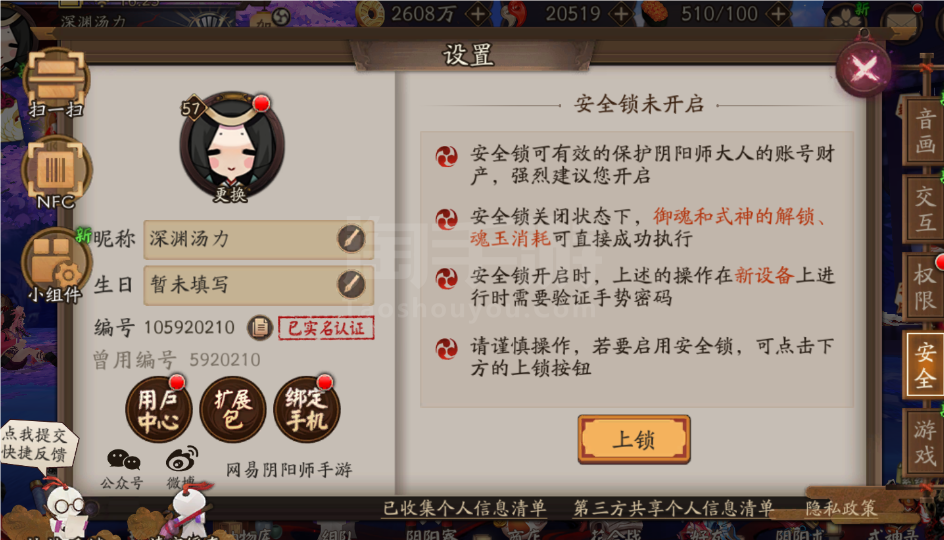
Task: Click pencil icon to edit nickname 深渊汤力
Action: pos(351,239)
